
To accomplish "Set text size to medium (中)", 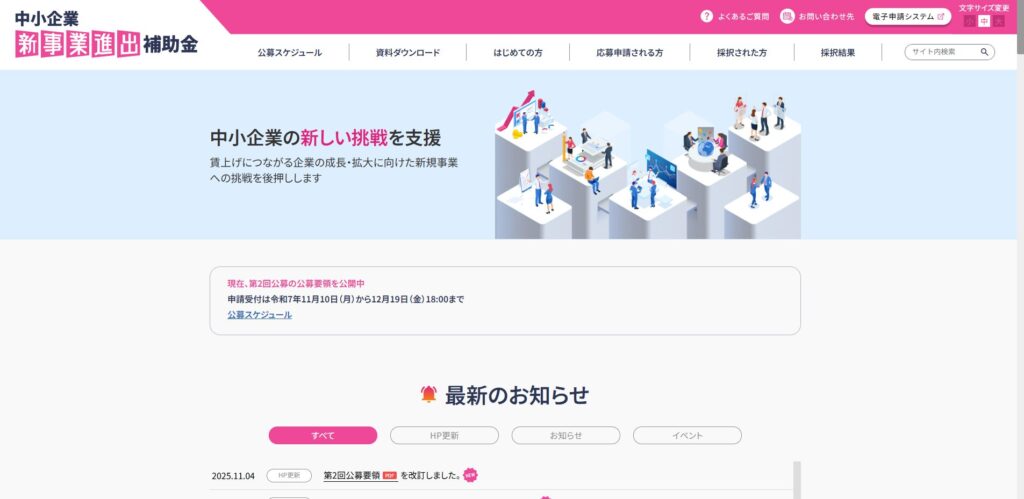I will coord(984,22).
